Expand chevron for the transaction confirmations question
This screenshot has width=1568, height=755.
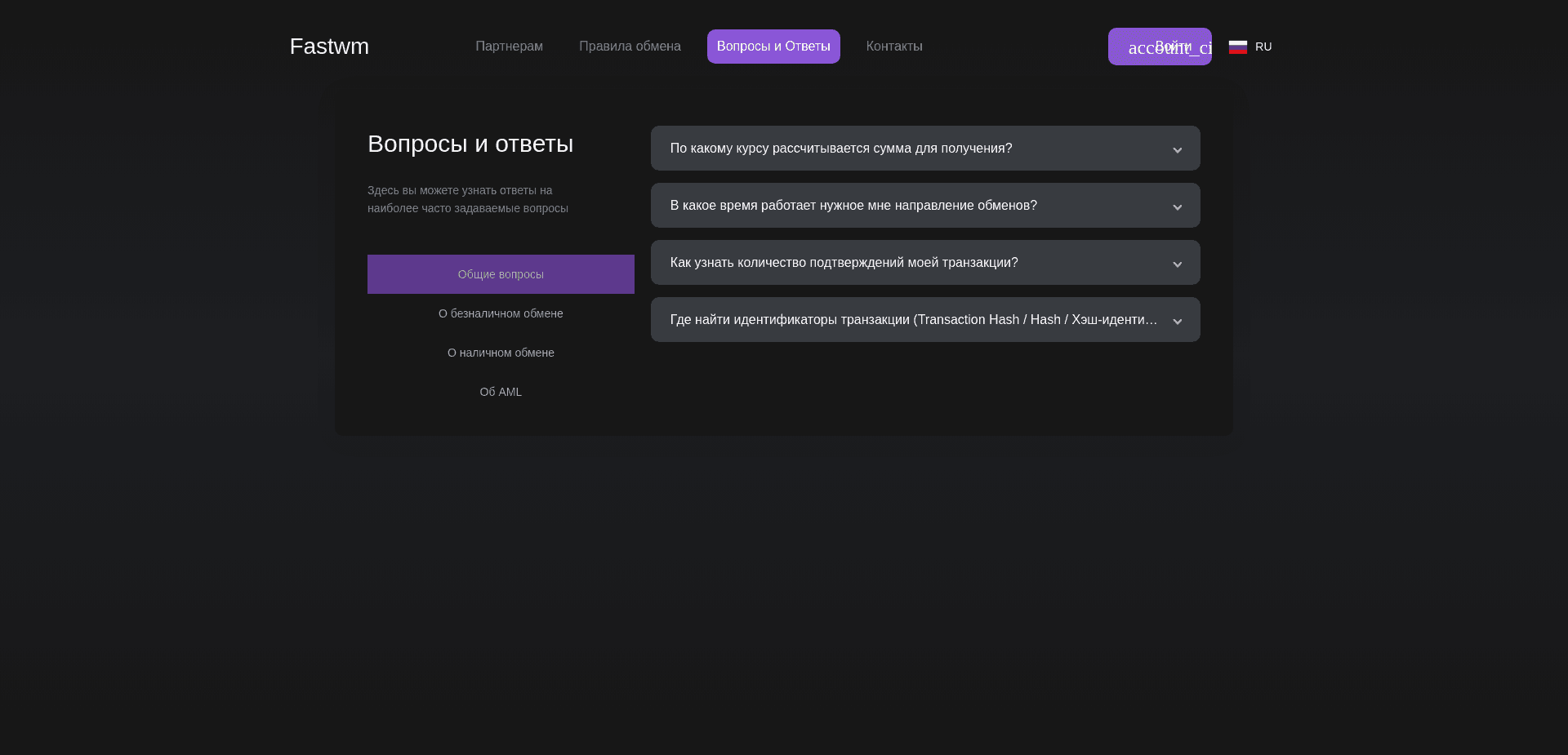pyautogui.click(x=1177, y=264)
